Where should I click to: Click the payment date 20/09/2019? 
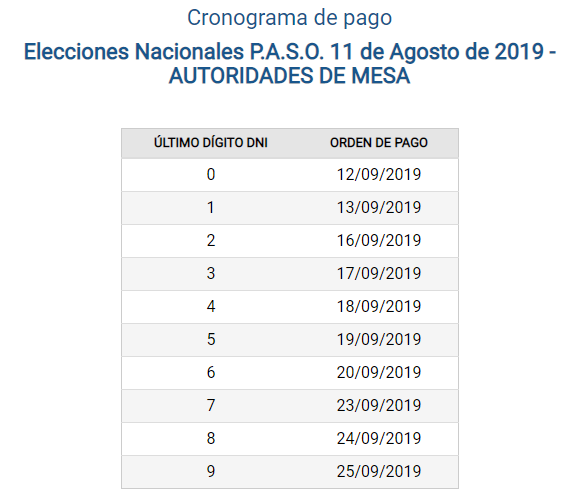click(379, 372)
